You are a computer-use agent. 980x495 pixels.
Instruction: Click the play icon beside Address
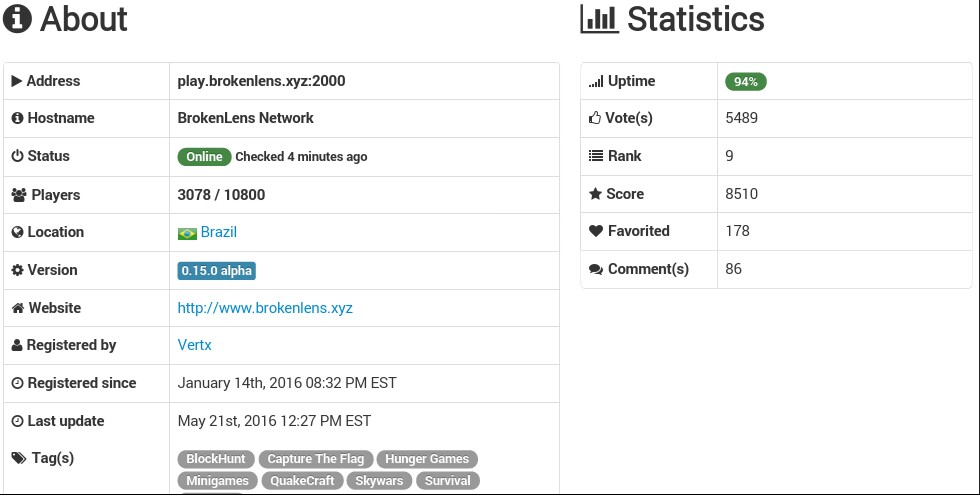tap(17, 81)
